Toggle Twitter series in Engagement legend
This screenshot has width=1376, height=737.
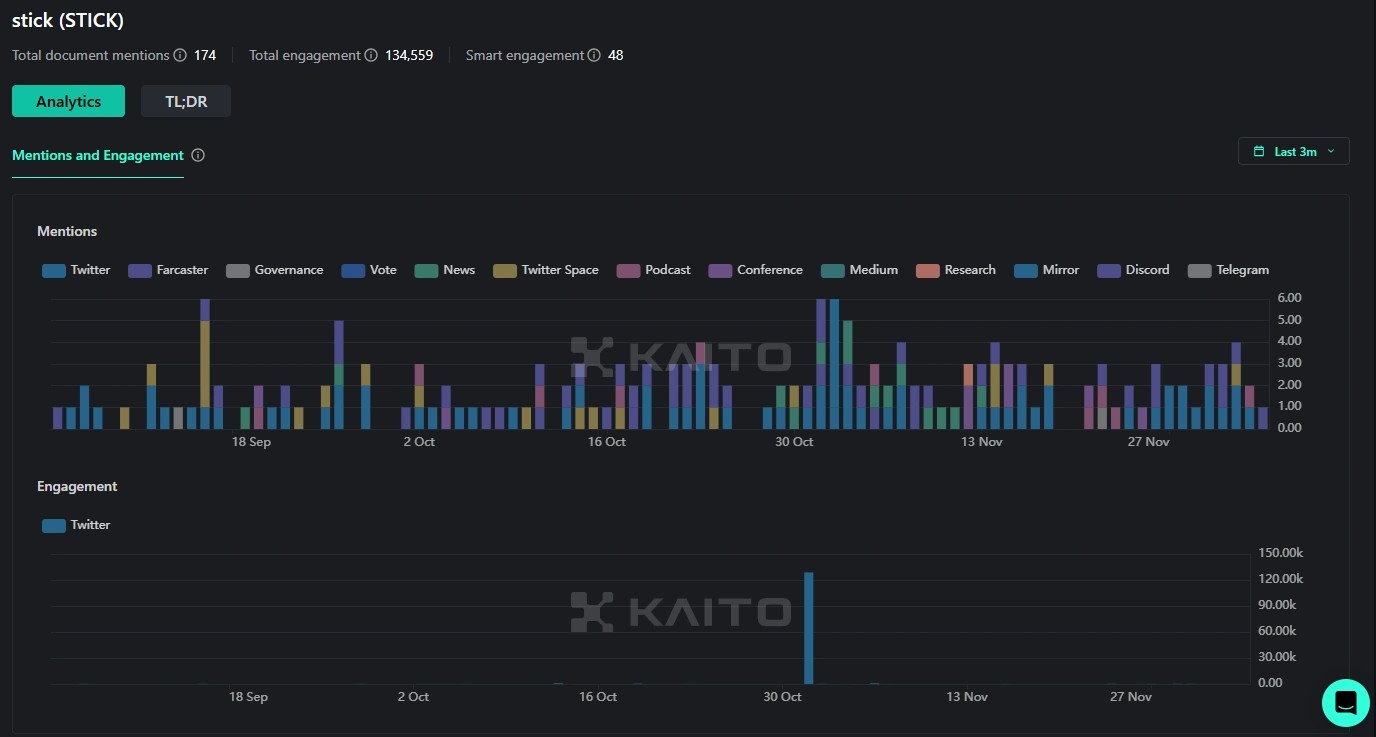pyautogui.click(x=76, y=525)
